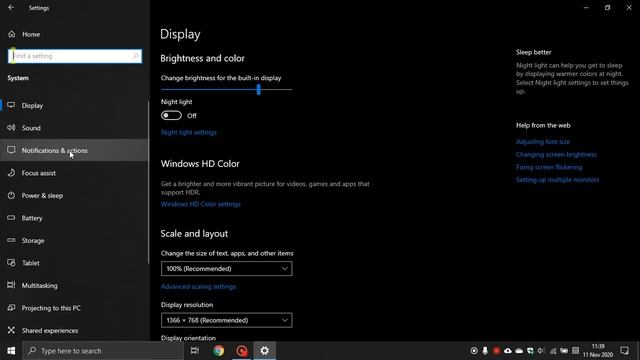Click the circular record tray icon

(474, 351)
